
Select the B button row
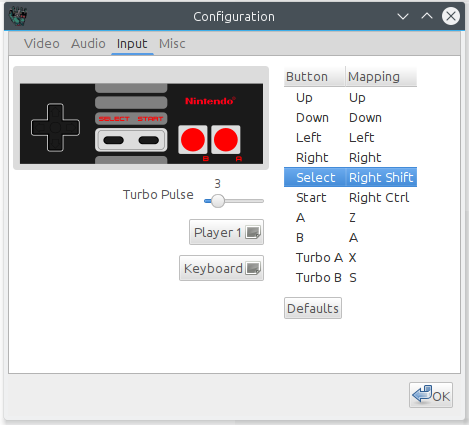coord(350,238)
